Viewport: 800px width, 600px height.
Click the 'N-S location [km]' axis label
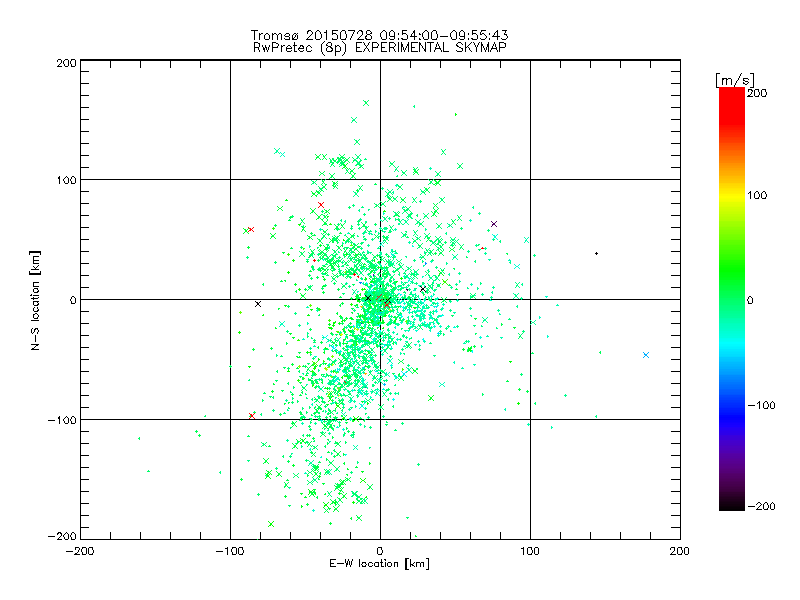[35, 301]
